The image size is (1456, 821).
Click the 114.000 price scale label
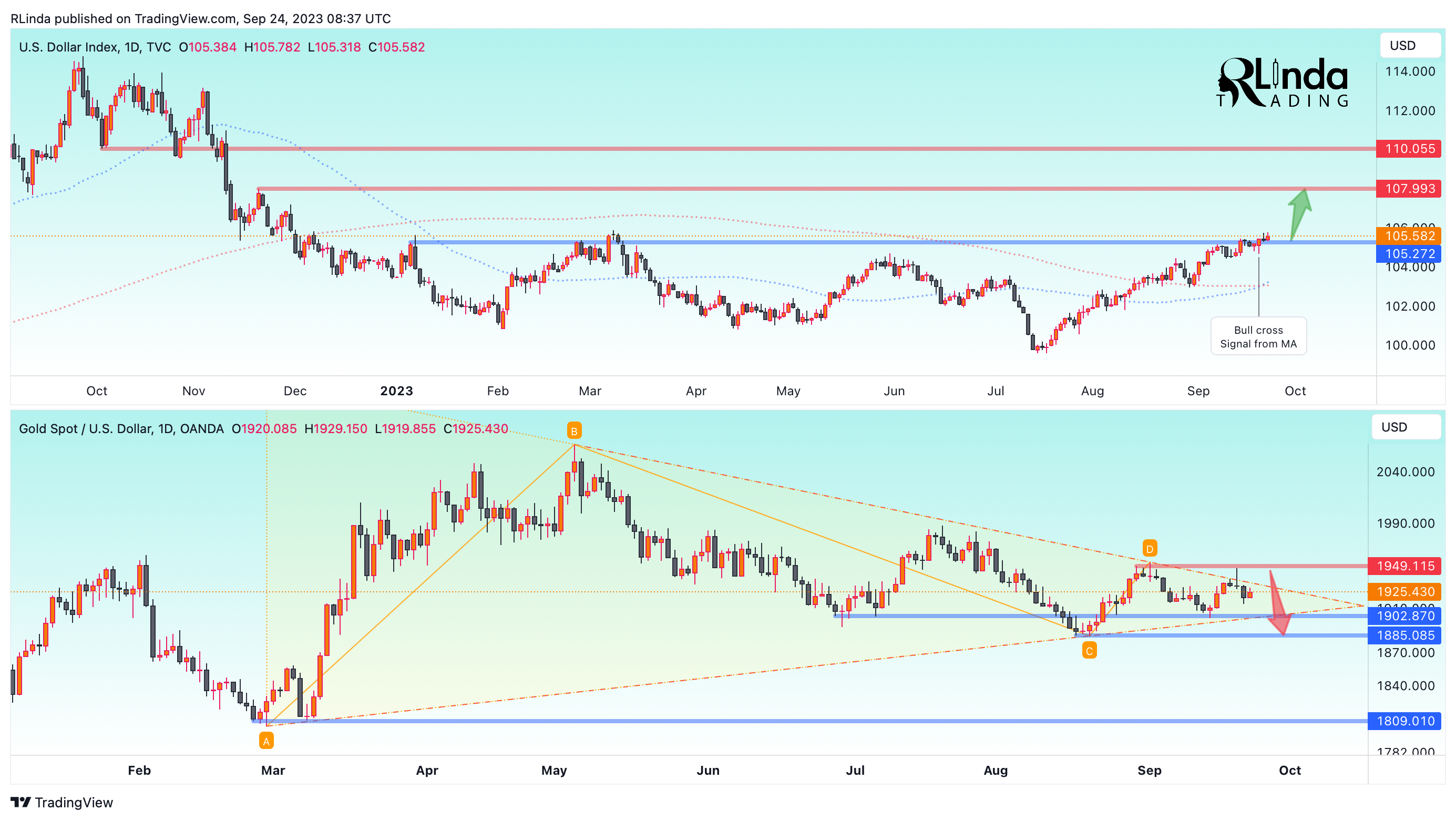coord(1410,72)
